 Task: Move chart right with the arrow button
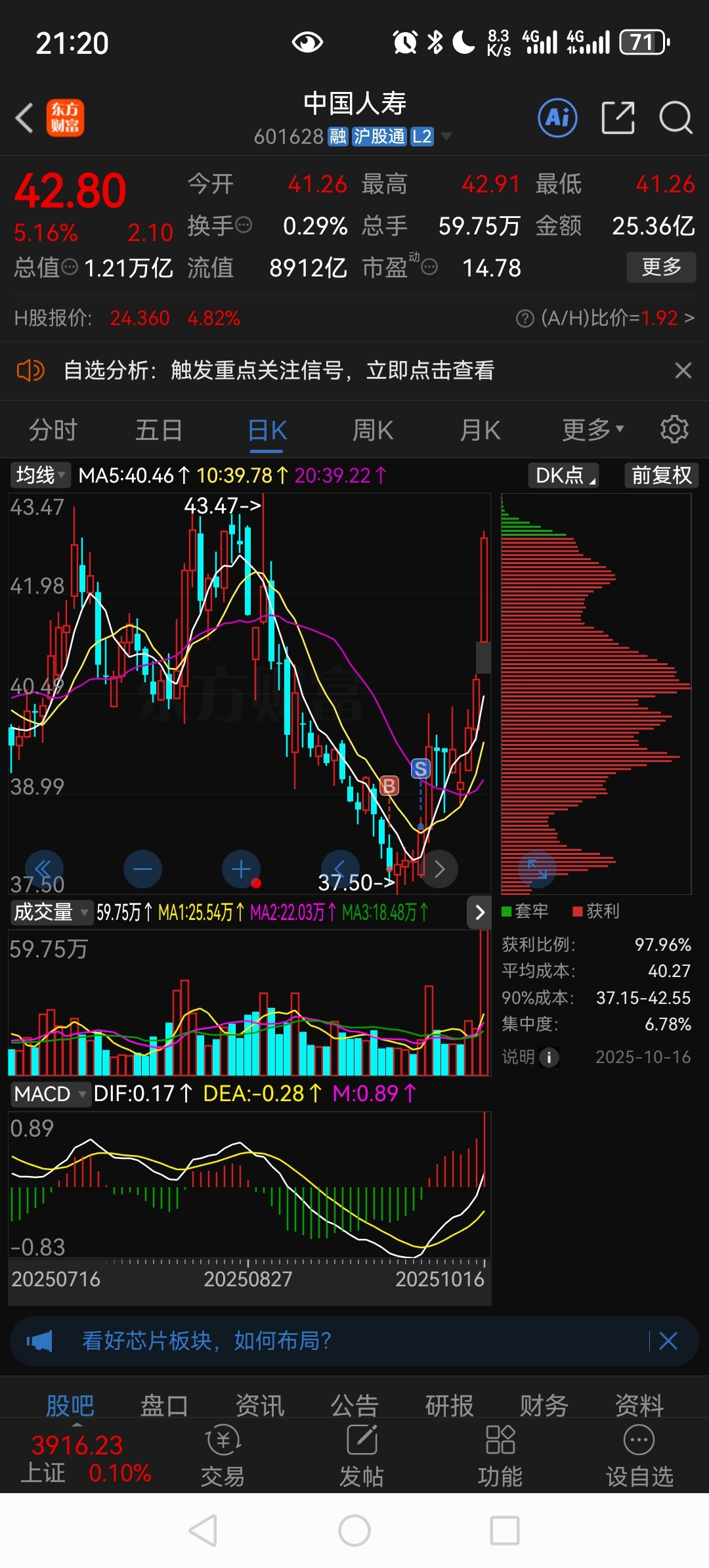coord(439,869)
